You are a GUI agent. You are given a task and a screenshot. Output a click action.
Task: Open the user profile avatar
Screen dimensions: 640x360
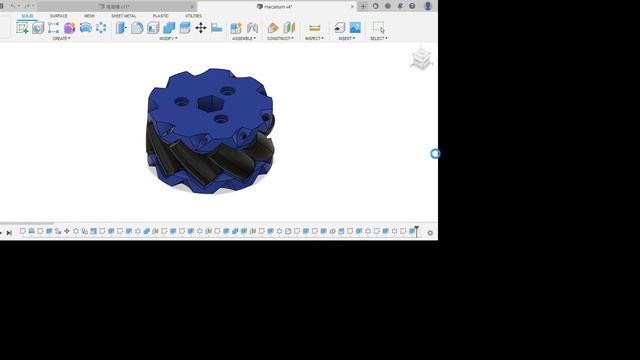[428, 6]
